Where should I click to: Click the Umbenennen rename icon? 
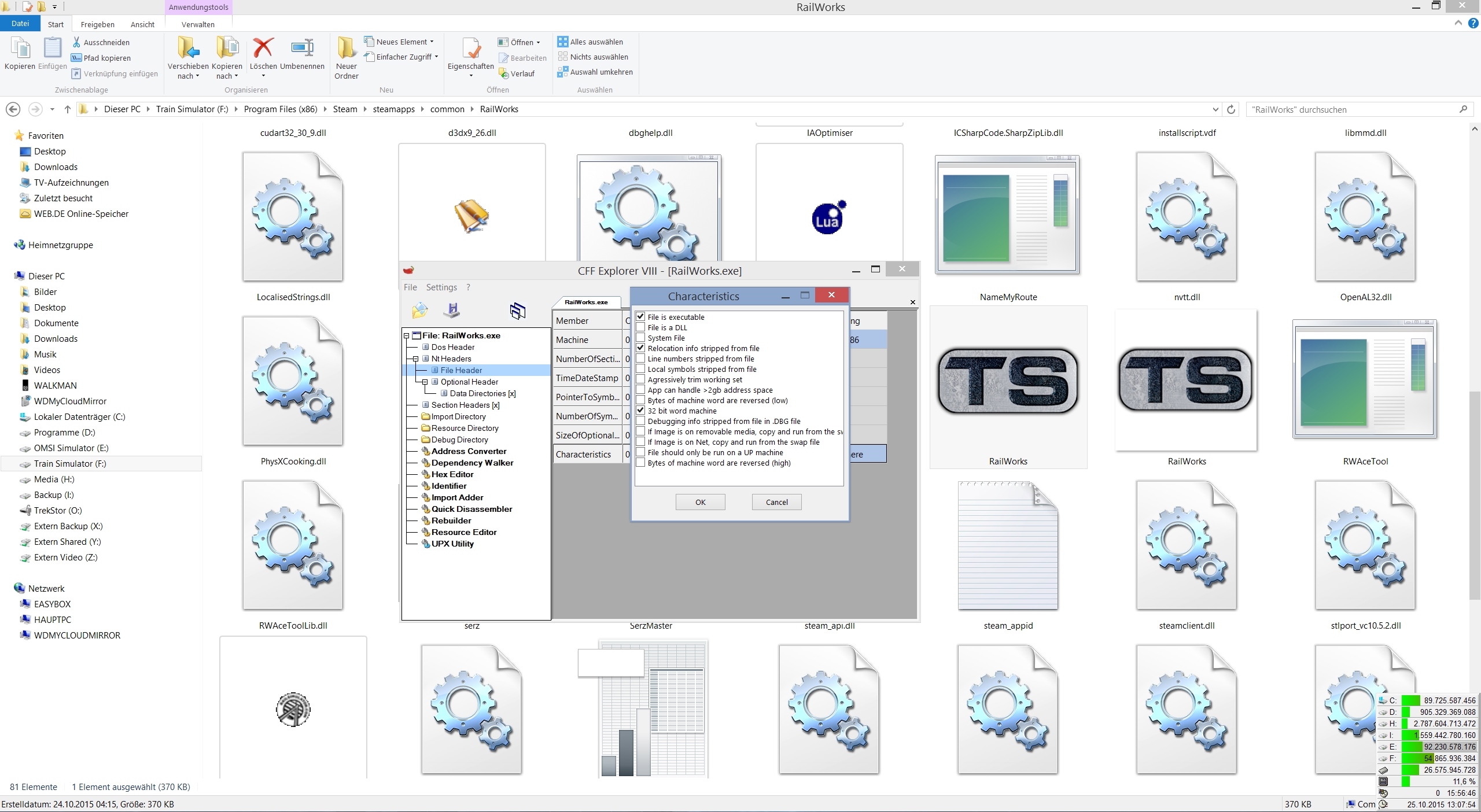coord(302,48)
